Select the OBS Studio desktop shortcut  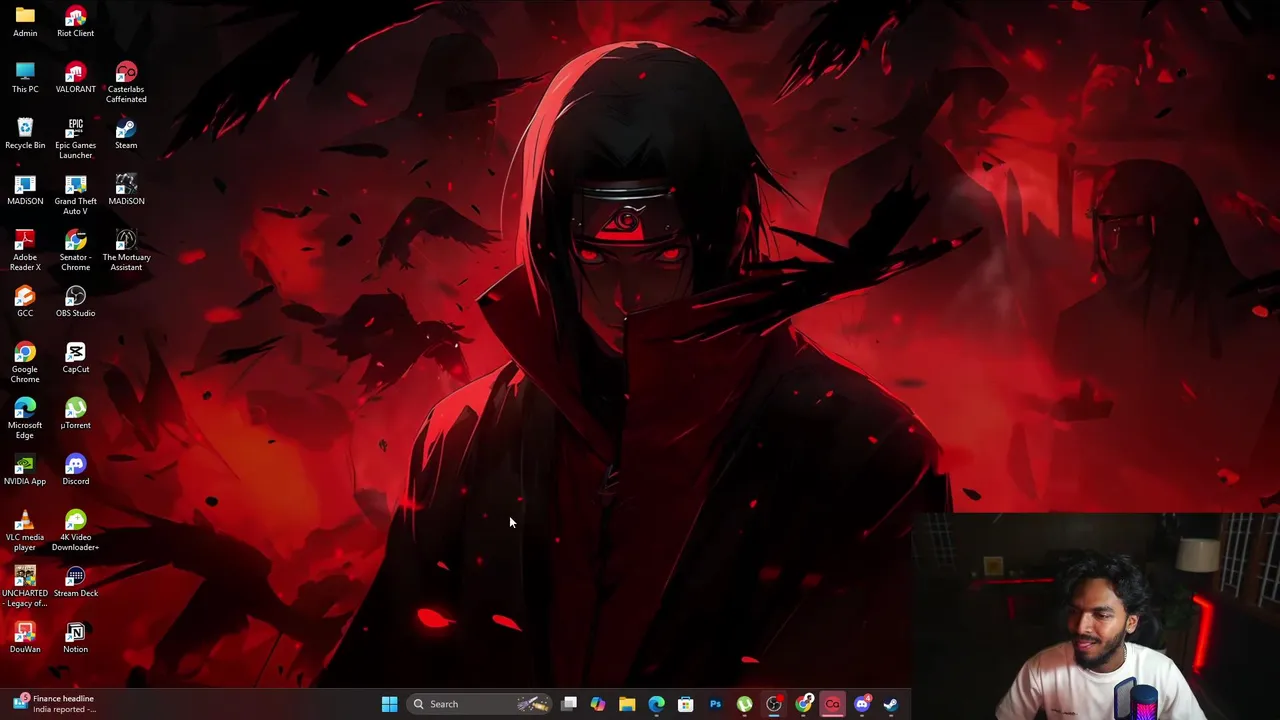pos(75,301)
